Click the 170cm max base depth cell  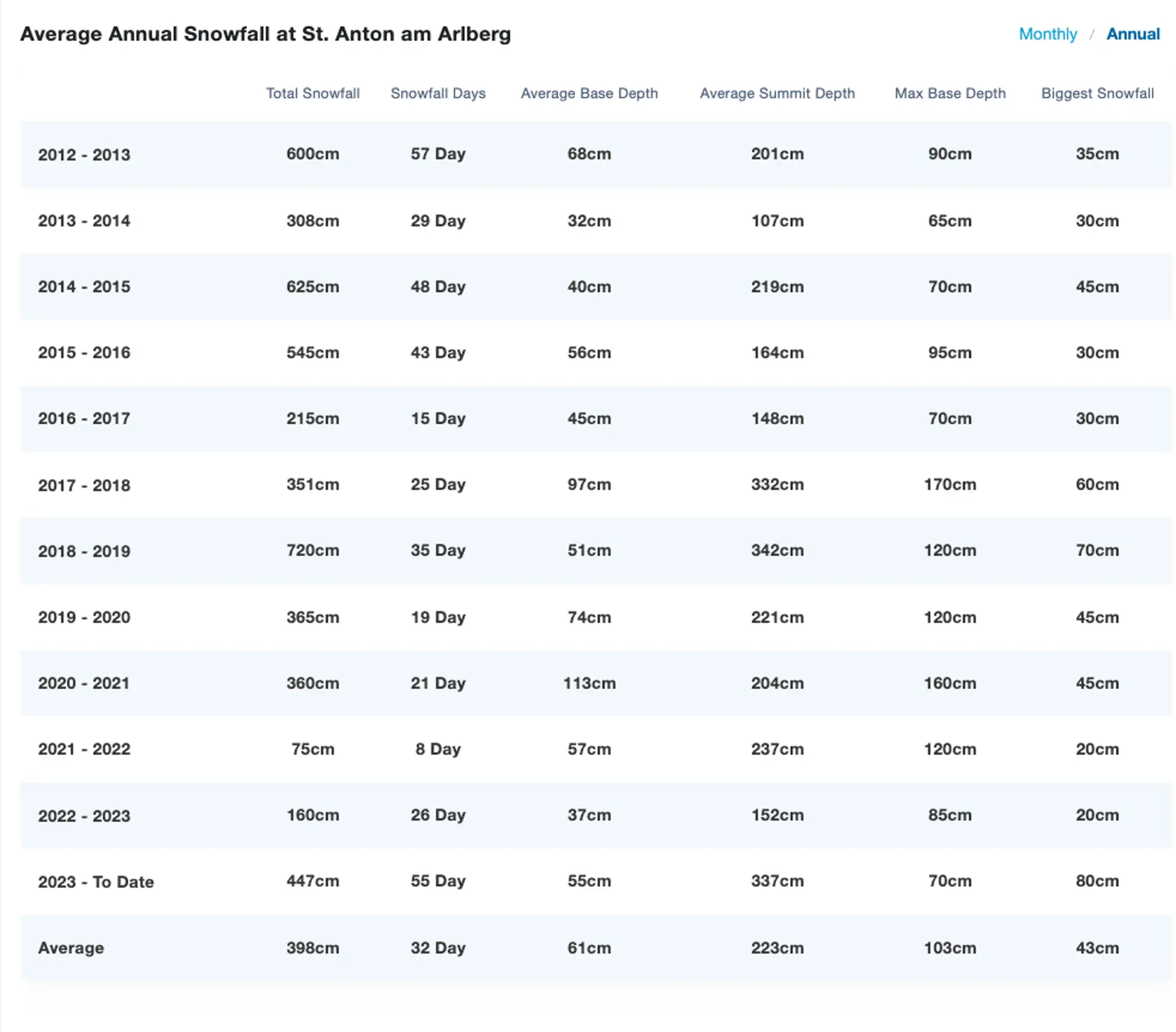(950, 484)
